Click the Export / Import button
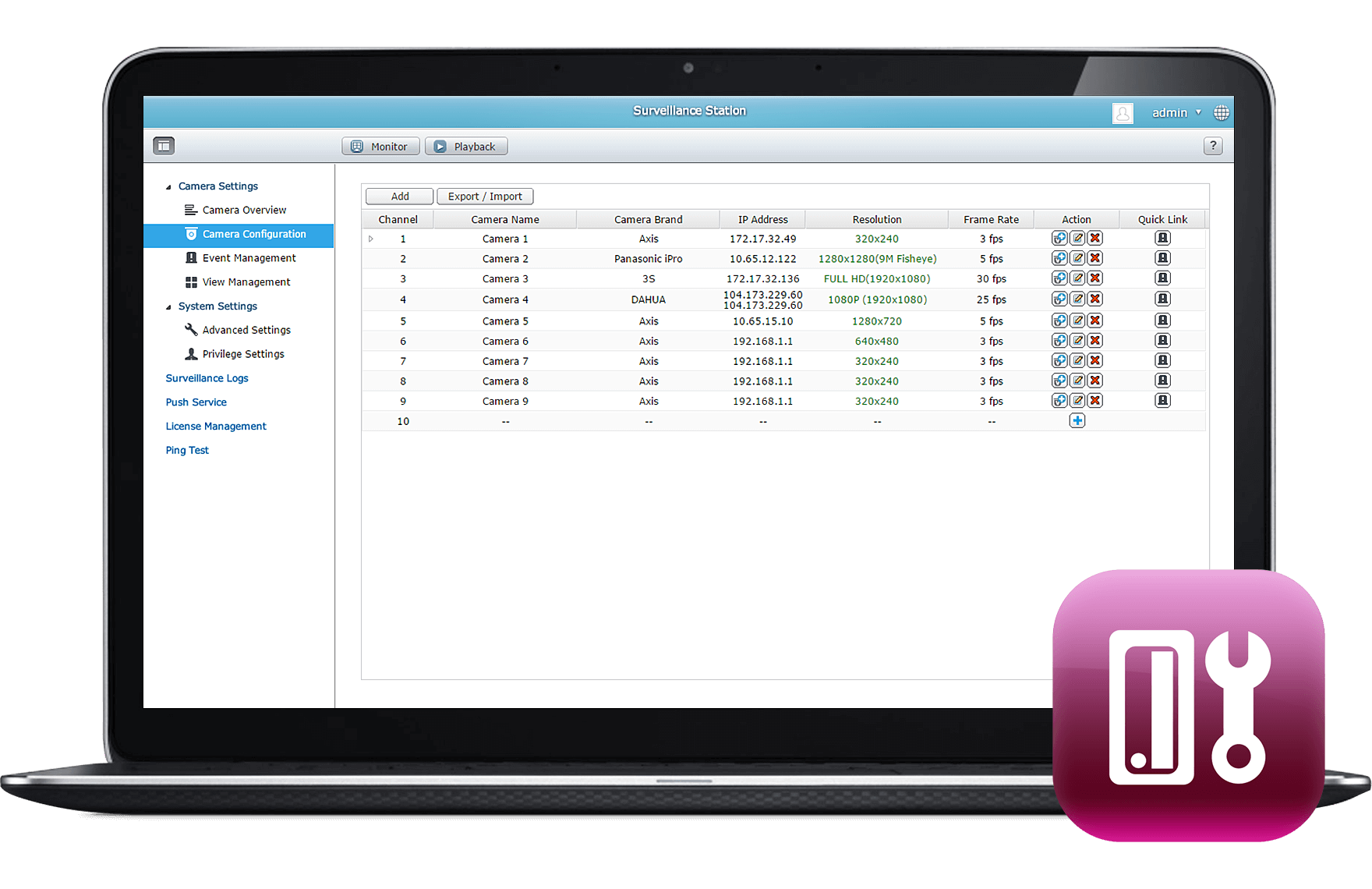Viewport: 1372px width, 889px height. click(485, 197)
